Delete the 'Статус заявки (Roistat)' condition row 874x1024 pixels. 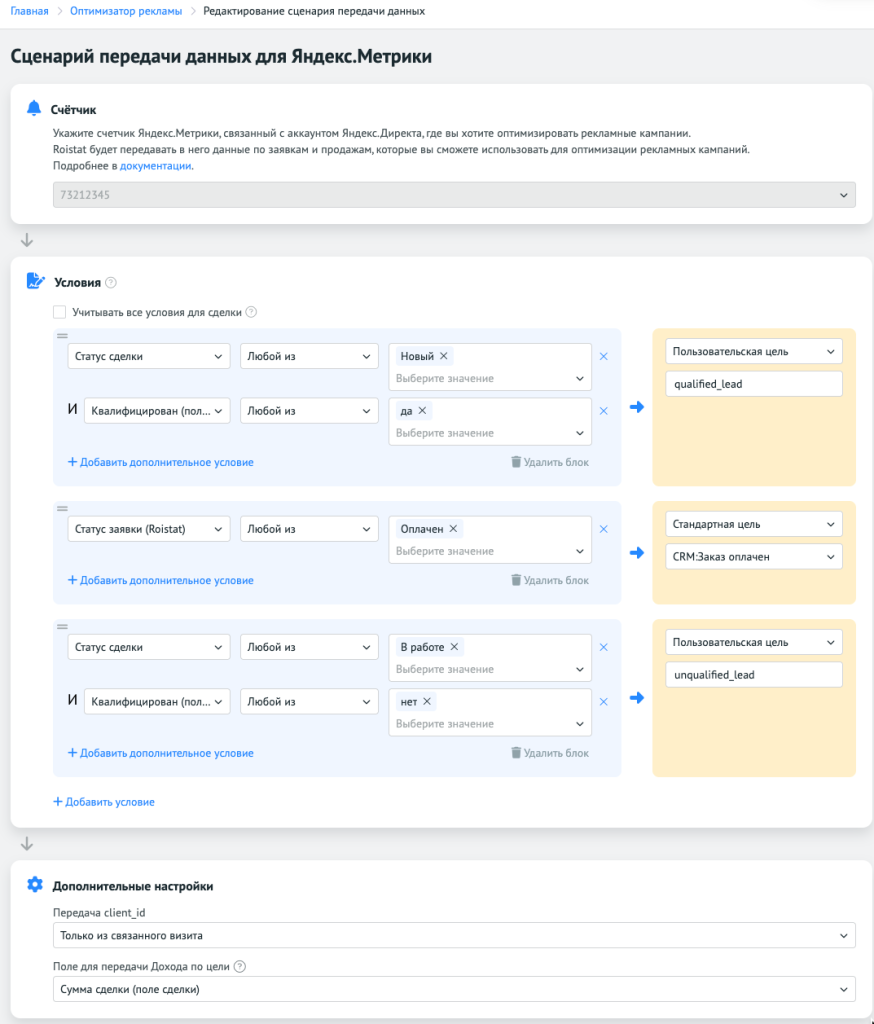point(603,529)
